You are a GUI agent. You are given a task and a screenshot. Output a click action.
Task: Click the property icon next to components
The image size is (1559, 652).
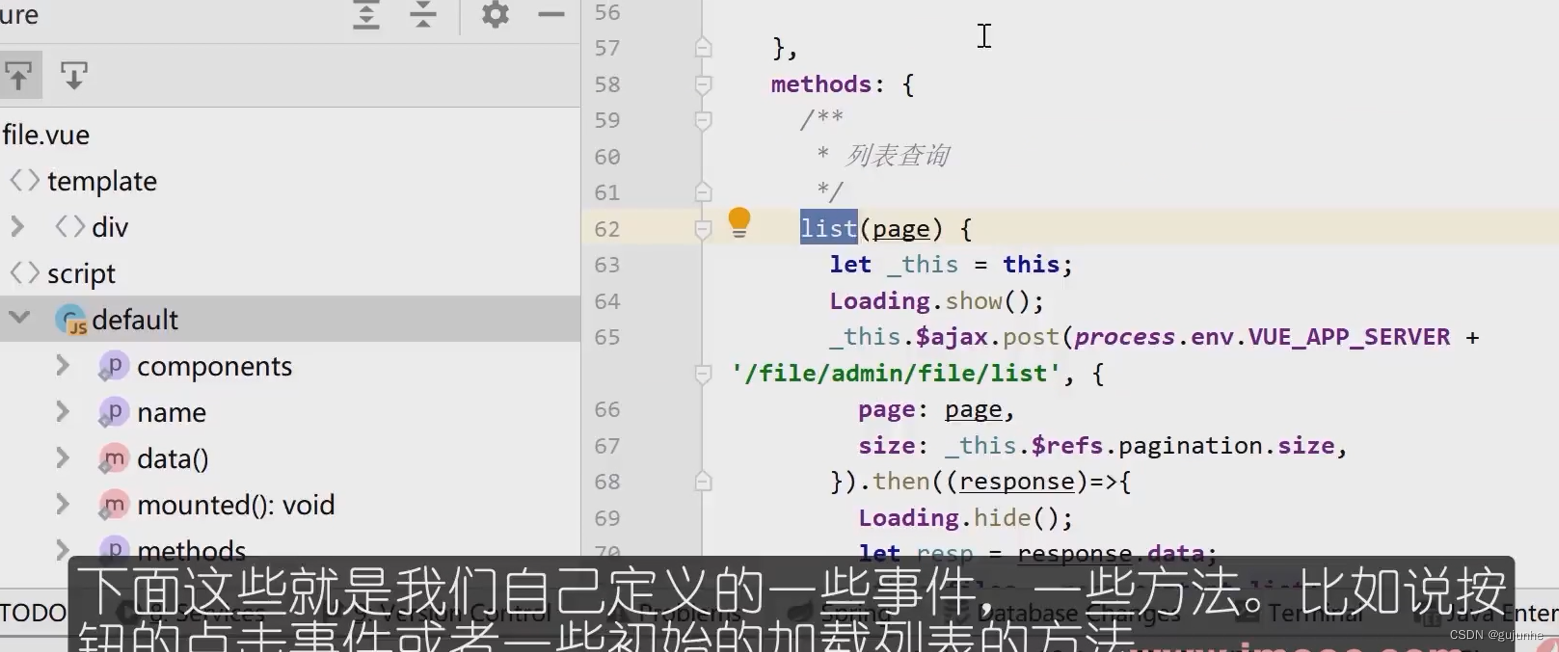113,367
